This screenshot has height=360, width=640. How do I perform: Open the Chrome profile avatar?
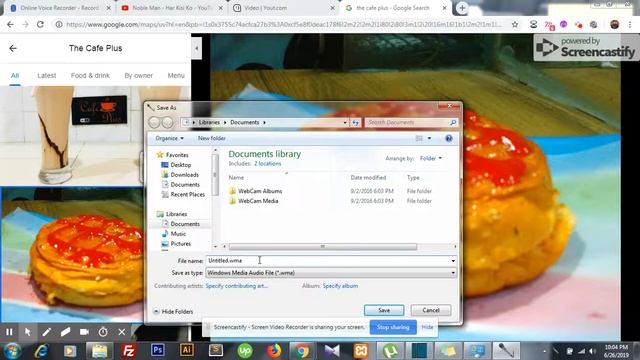614,24
